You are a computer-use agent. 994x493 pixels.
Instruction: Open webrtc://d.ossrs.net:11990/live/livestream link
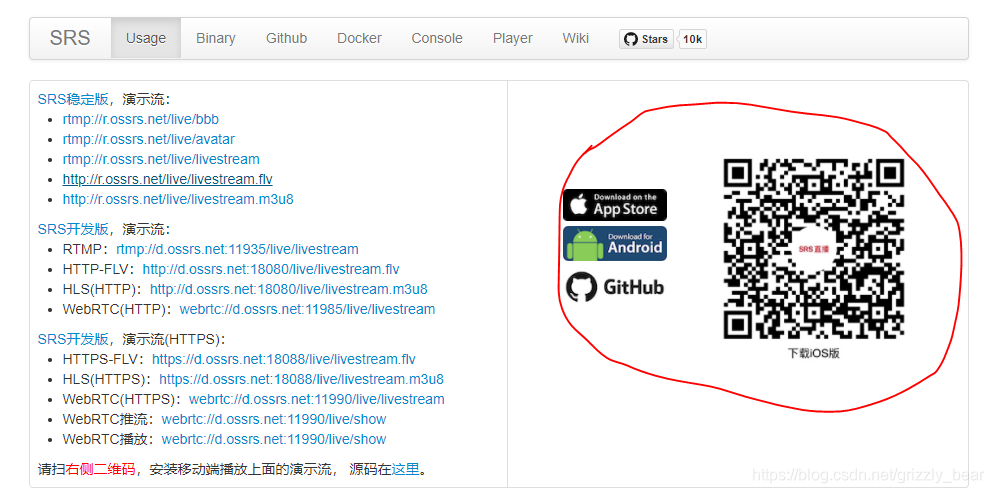coord(316,399)
